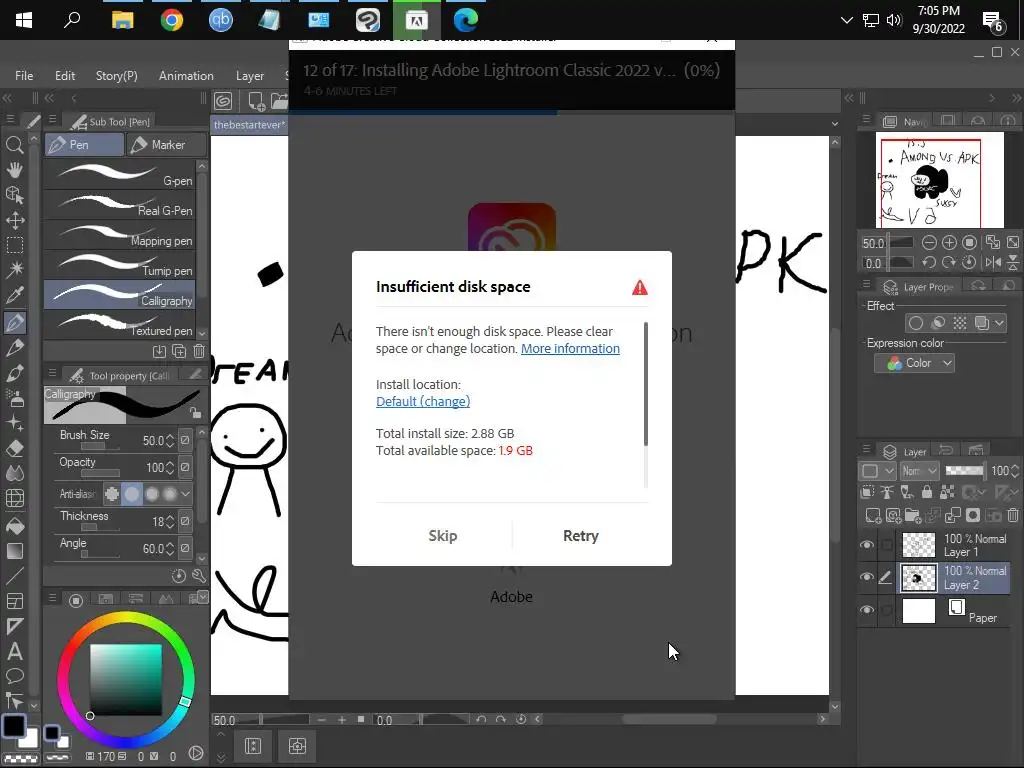Select the Auto Select magic wand tool
This screenshot has height=768, width=1024.
coord(14,270)
